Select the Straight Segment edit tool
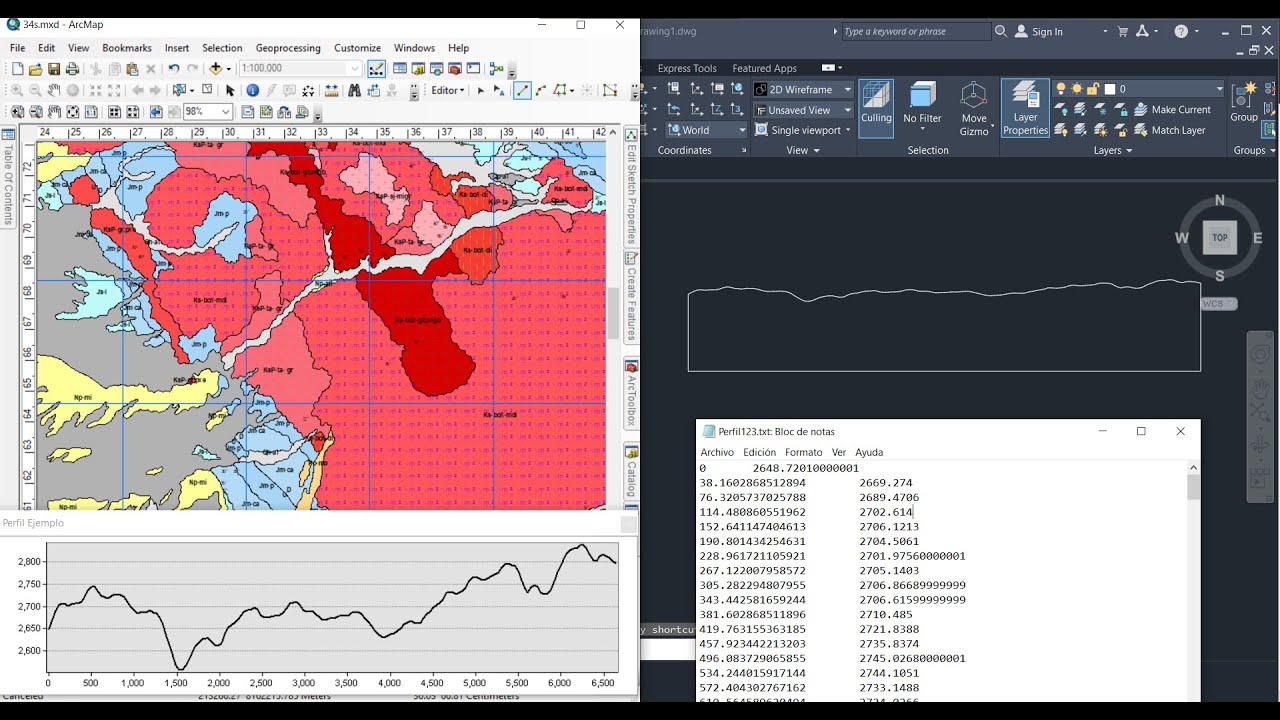The height and width of the screenshot is (720, 1280). [522, 90]
